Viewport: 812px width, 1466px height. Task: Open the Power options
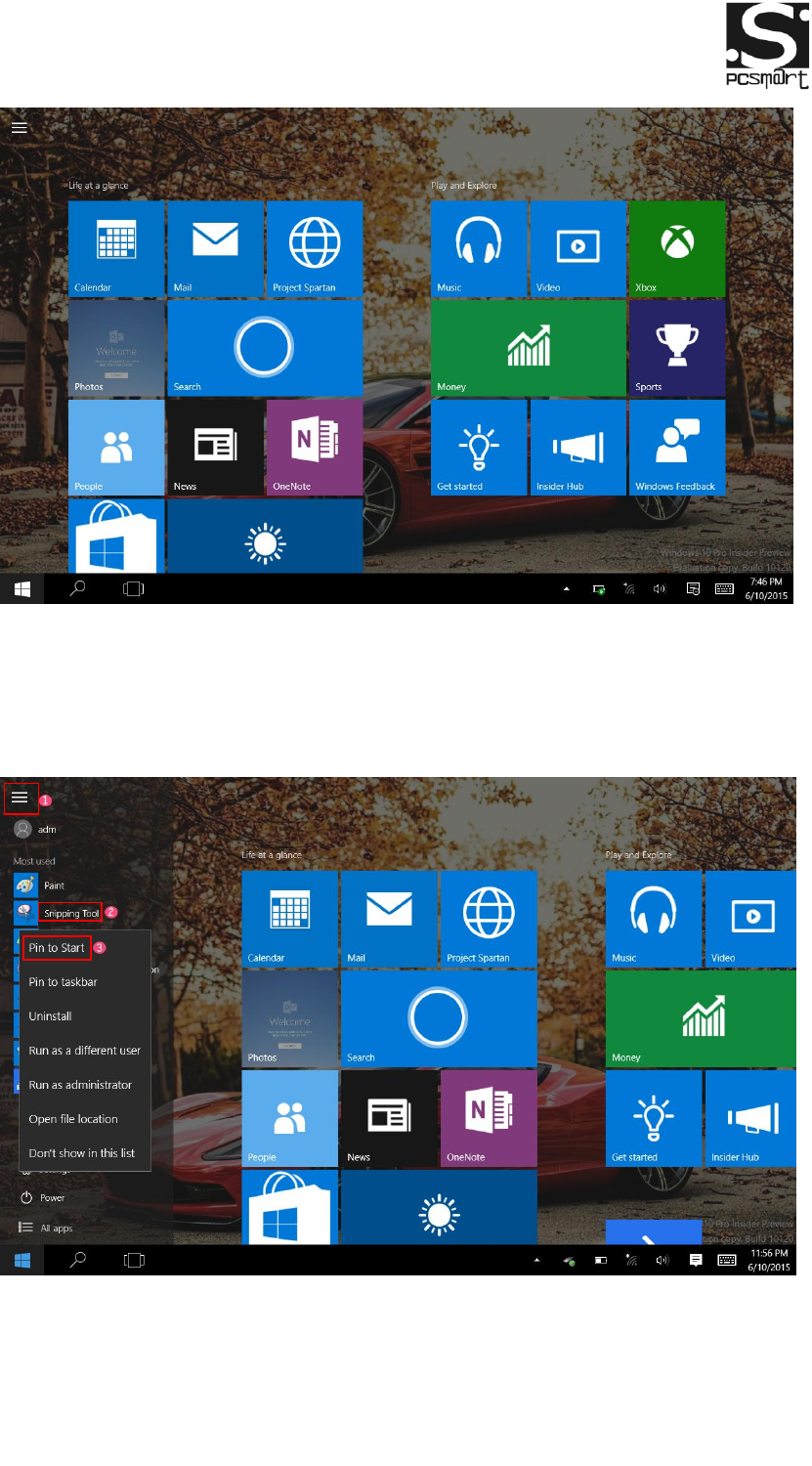[42, 1198]
